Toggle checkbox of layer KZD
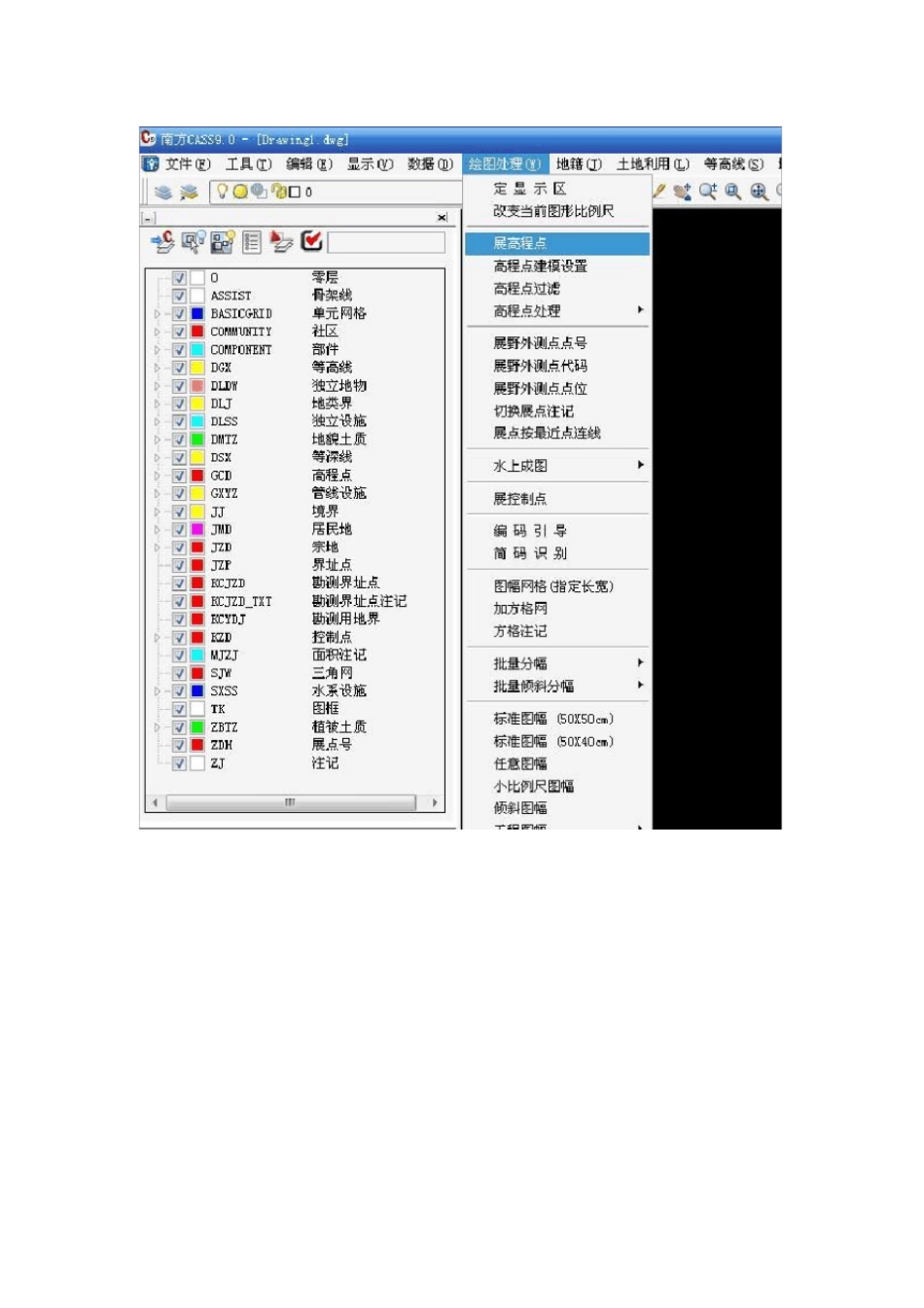The width and height of the screenshot is (924, 1308). point(179,638)
